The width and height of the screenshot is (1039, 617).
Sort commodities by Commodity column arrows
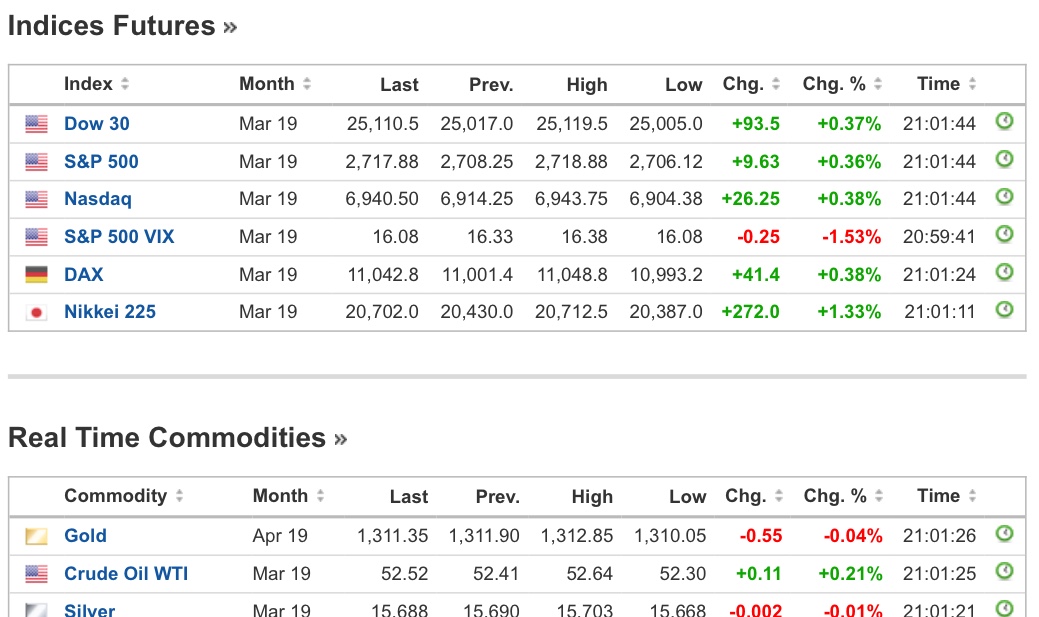click(x=179, y=497)
